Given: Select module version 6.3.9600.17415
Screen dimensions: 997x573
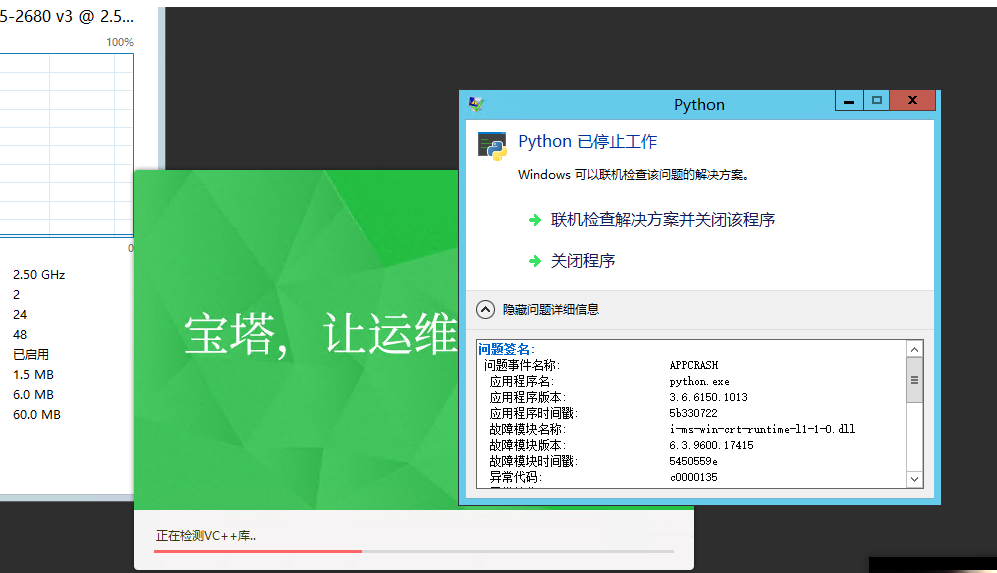Looking at the screenshot, I should click(711, 445).
